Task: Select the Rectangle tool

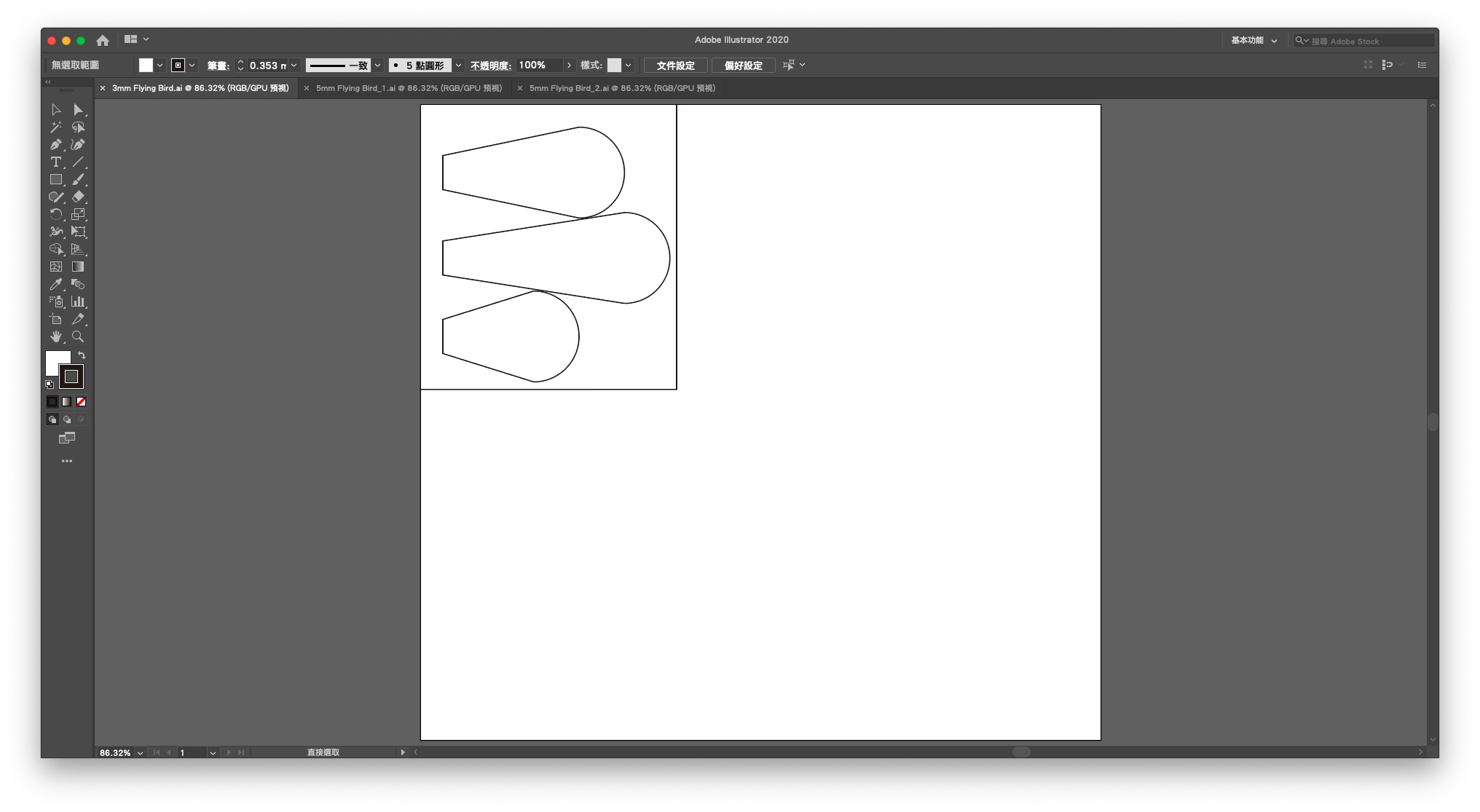Action: (56, 180)
